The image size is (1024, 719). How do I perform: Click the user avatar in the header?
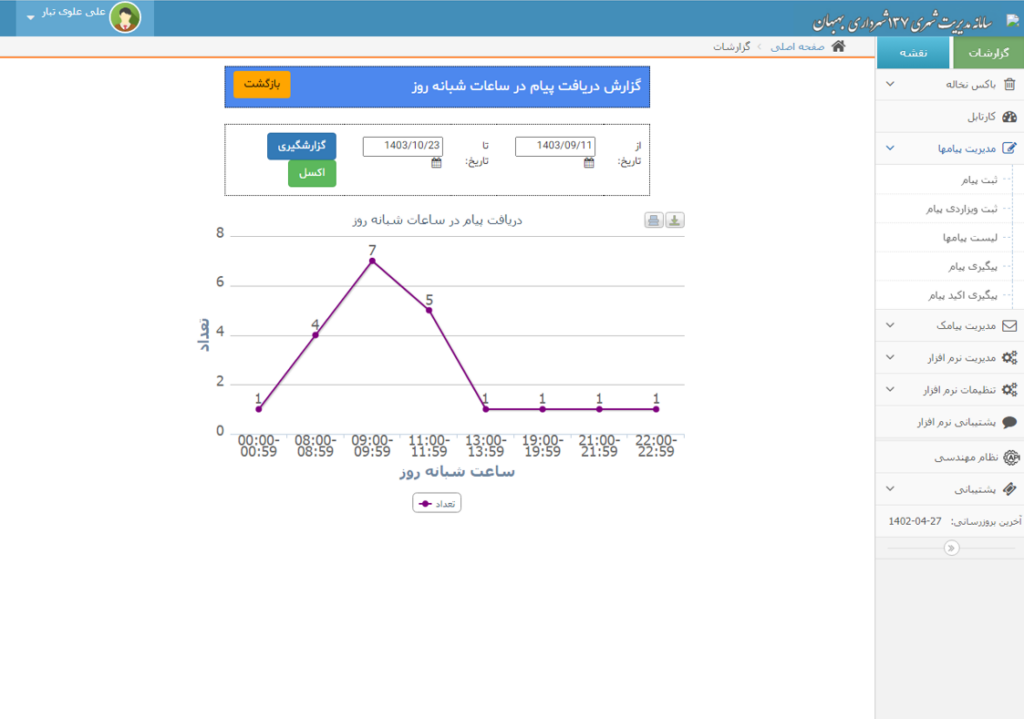click(125, 17)
